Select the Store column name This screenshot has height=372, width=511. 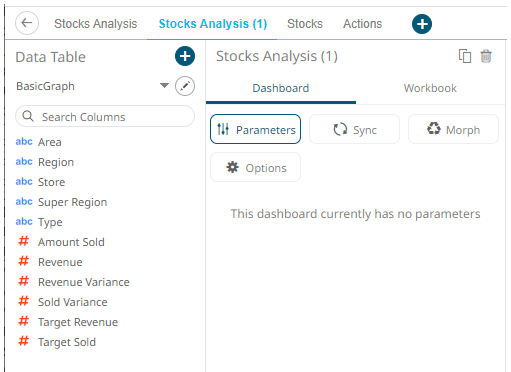52,182
